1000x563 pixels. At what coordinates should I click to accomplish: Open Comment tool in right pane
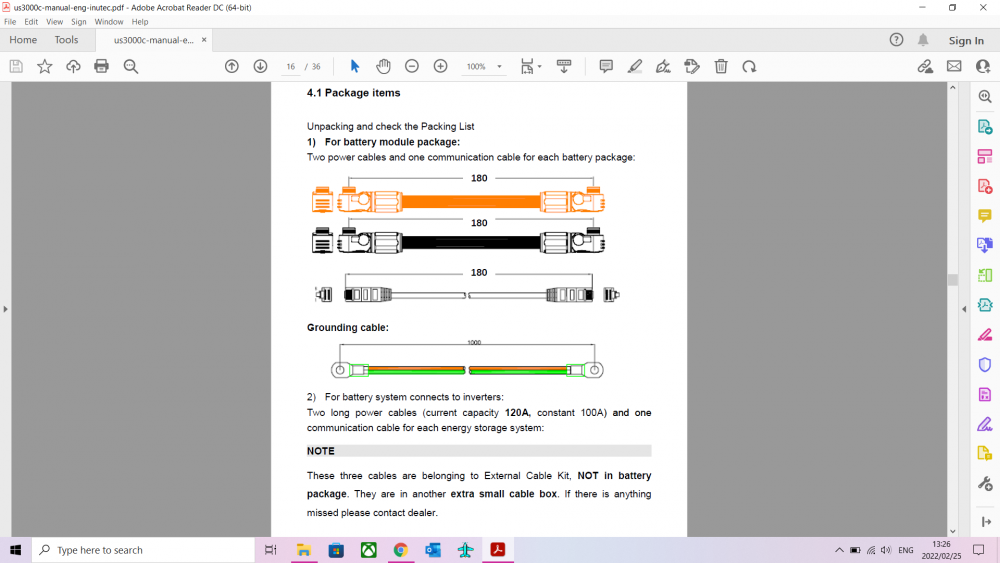[x=985, y=216]
